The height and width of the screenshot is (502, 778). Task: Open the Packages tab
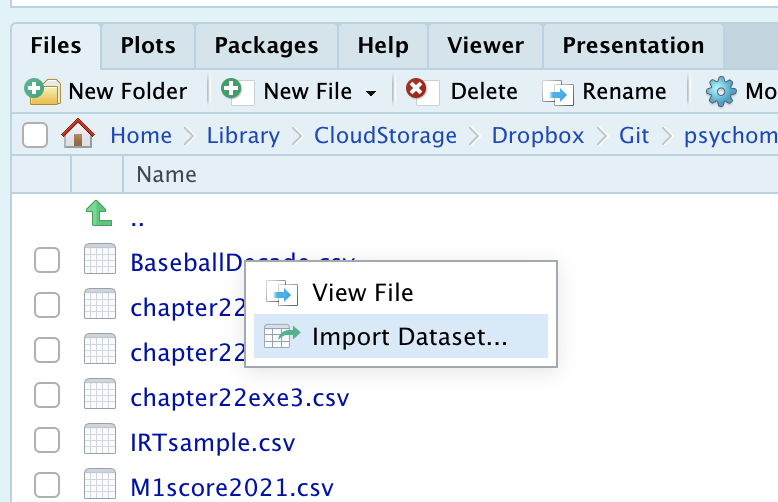[x=266, y=45]
